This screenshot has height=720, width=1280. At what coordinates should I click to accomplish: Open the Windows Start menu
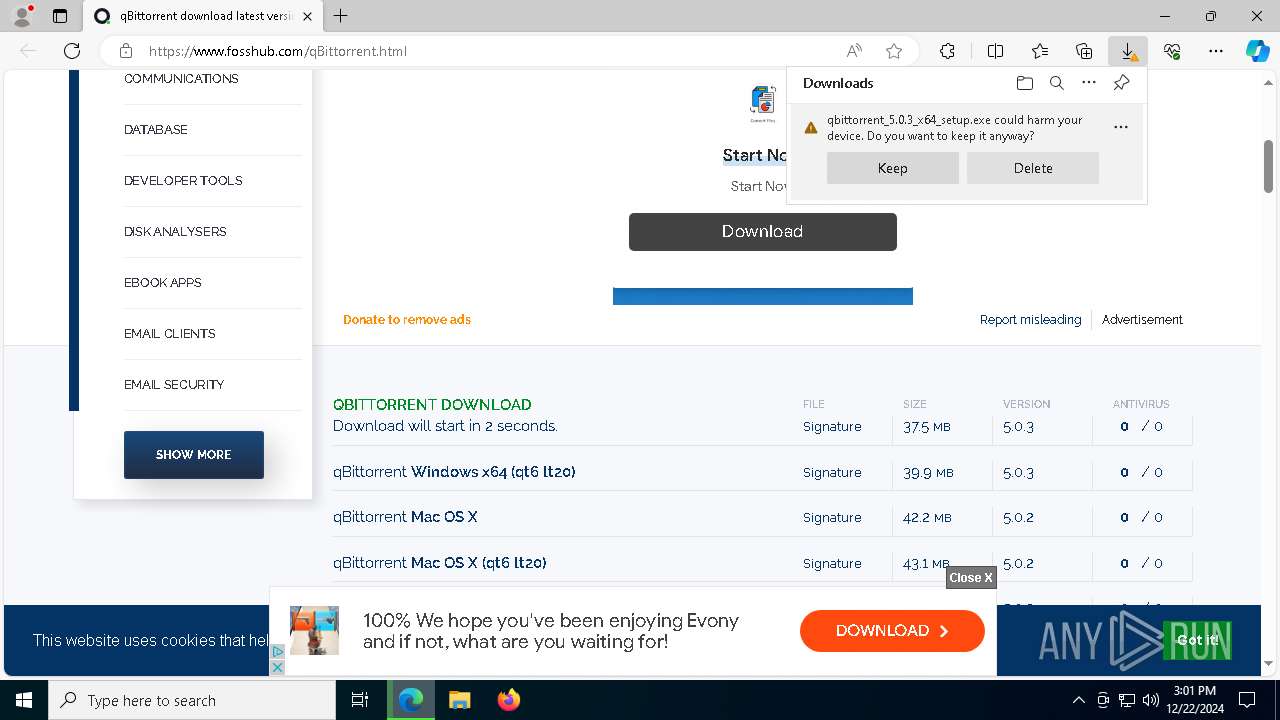[24, 700]
